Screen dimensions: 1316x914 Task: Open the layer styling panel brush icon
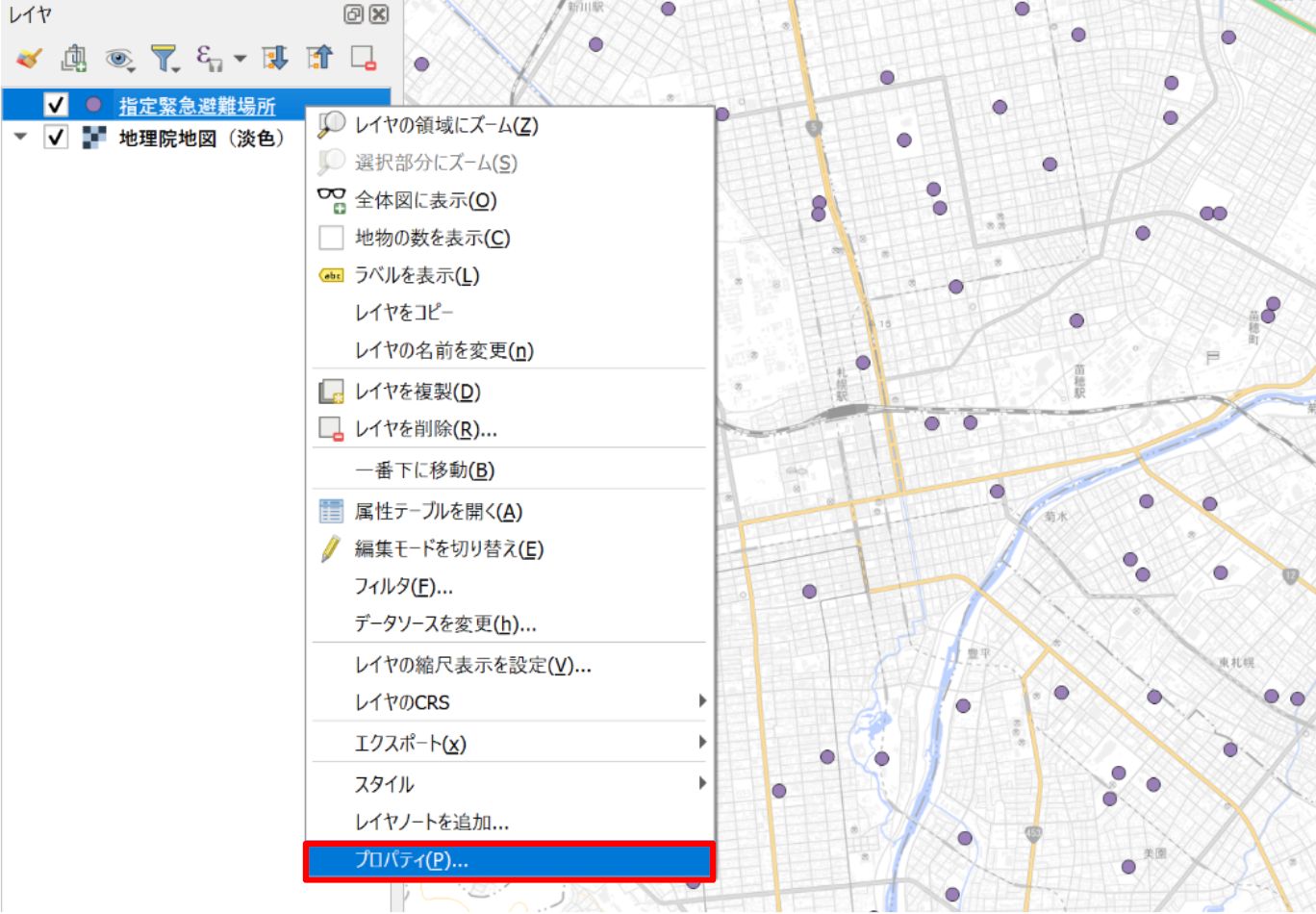point(29,59)
